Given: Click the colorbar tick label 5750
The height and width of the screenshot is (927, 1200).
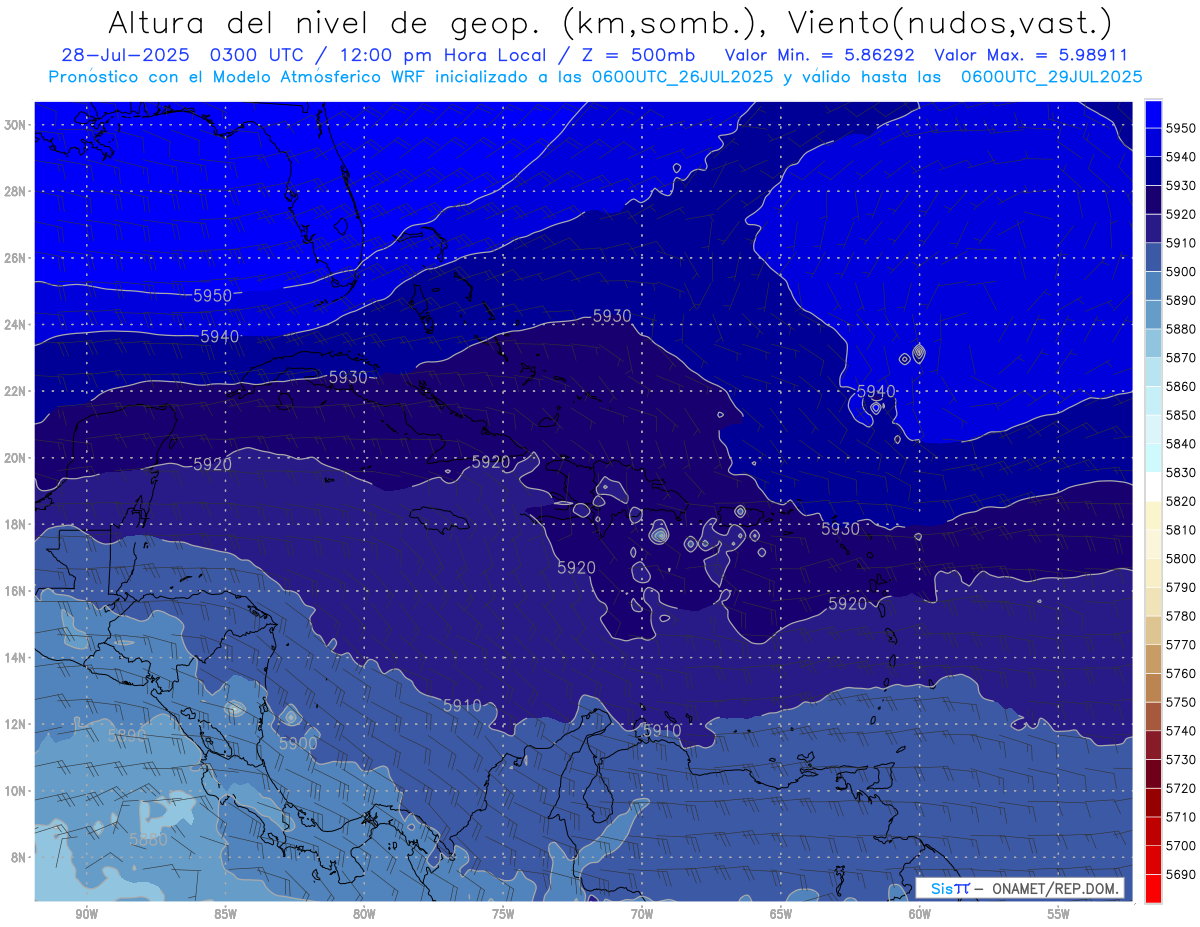Looking at the screenshot, I should [1181, 702].
